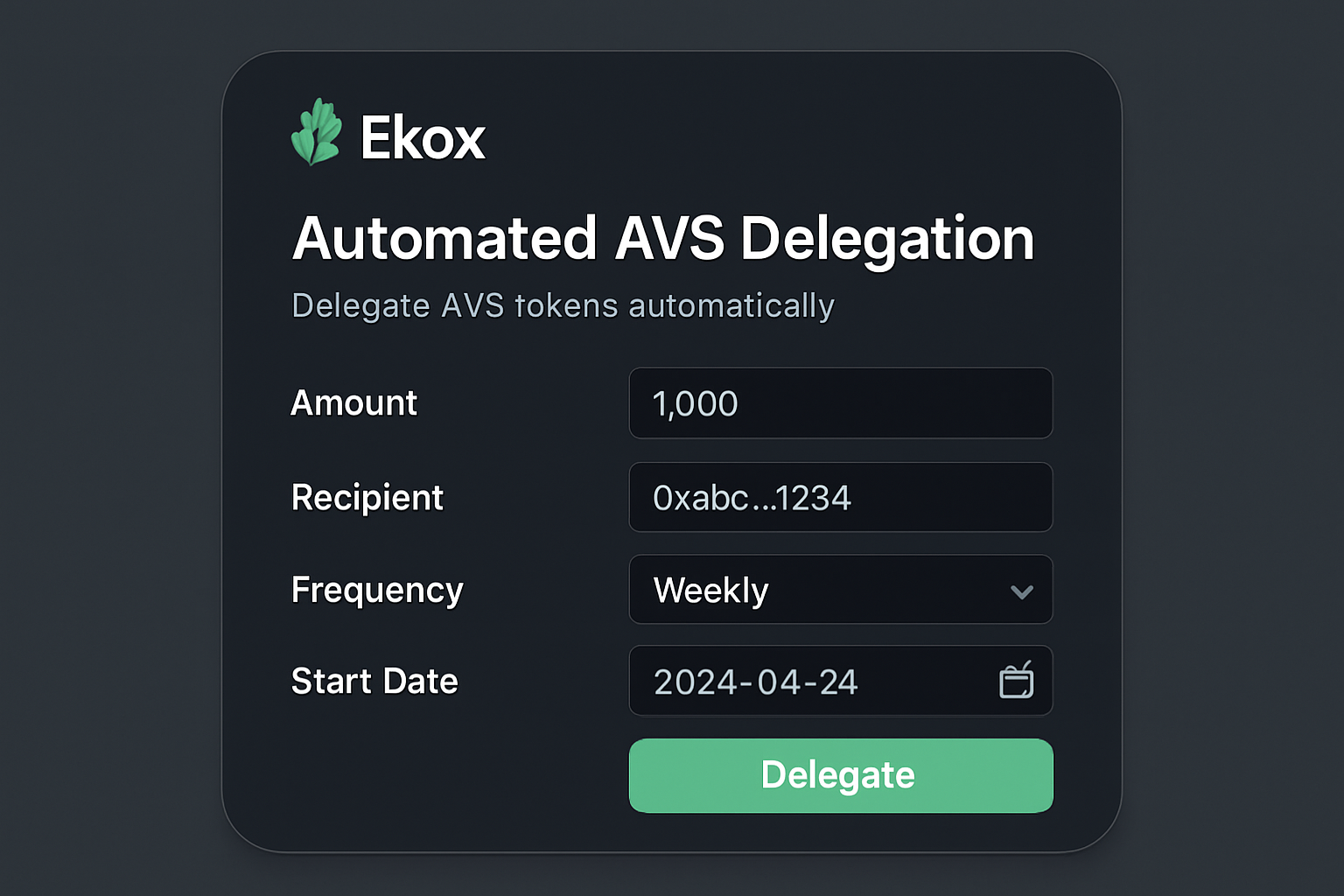1344x896 pixels.
Task: Select the Recipient field showing 0xabc...1234
Action: [x=840, y=497]
